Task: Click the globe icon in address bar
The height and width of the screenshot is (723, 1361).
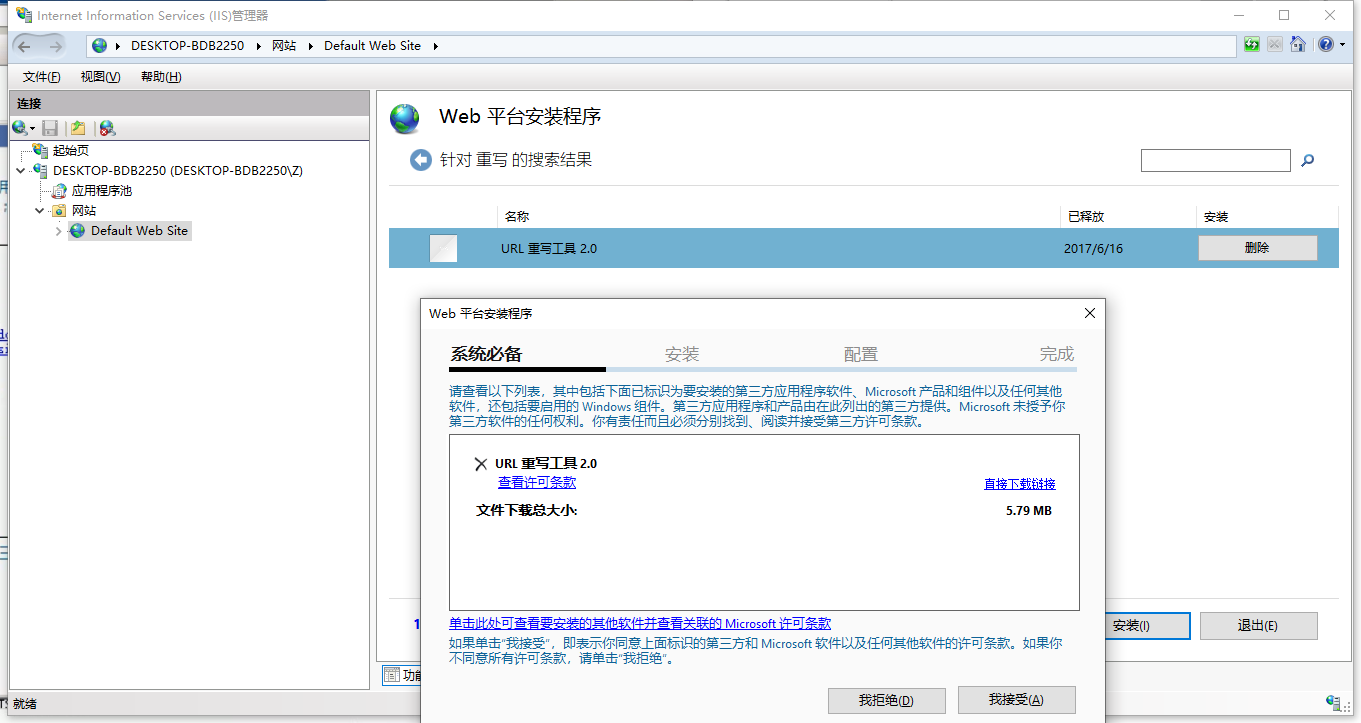Action: 99,46
